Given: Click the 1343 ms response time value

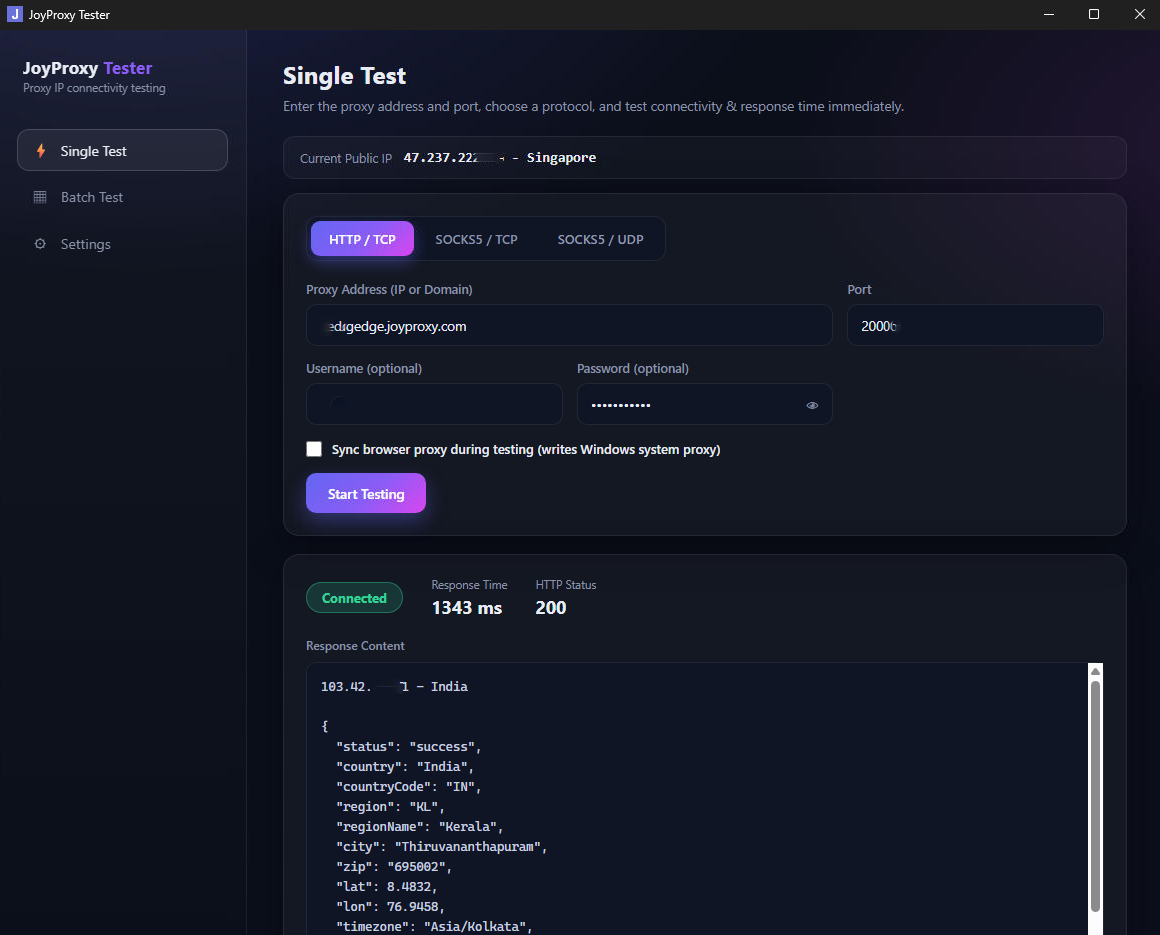Looking at the screenshot, I should (x=467, y=608).
